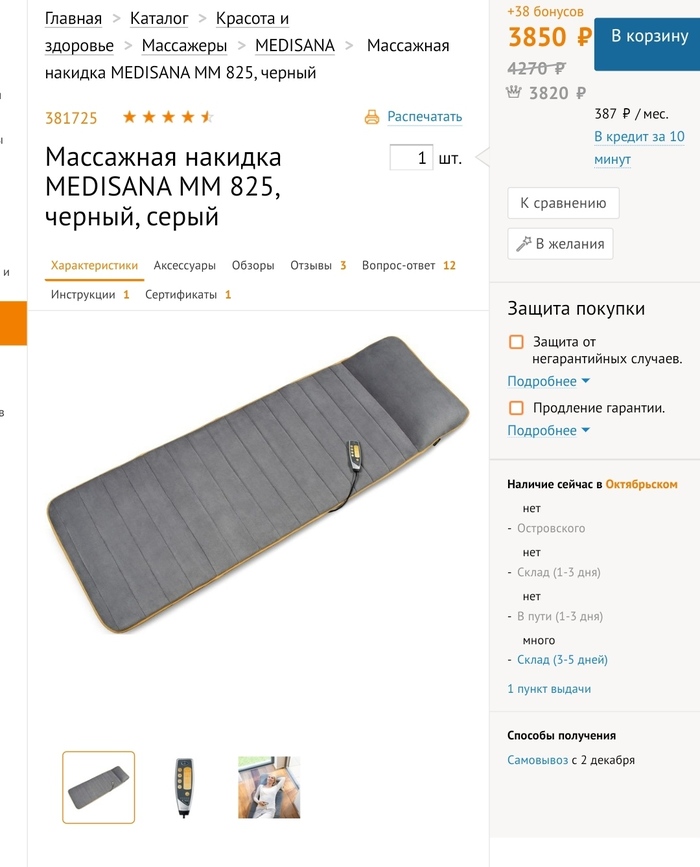Image resolution: width=700 pixels, height=867 pixels.
Task: Click the printer icon next to Распечатать
Action: coord(372,117)
